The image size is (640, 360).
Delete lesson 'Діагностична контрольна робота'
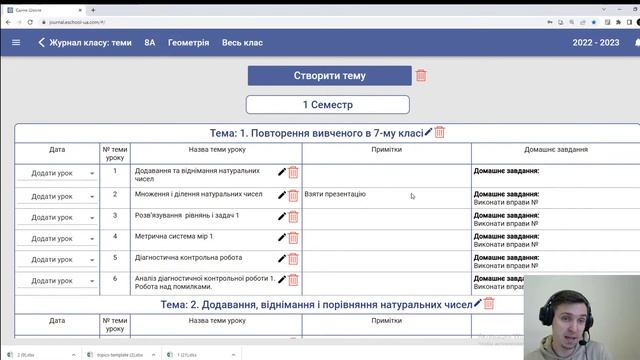293,259
